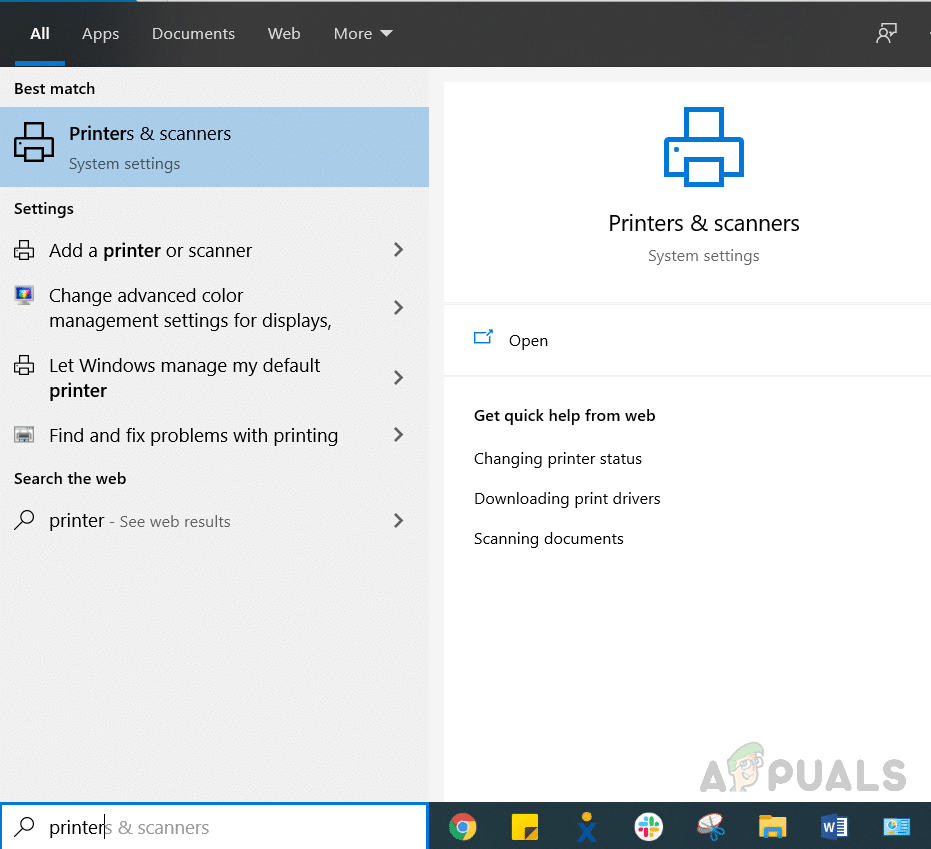Expand arrow for Find and fix printing problems
Viewport: 931px width, 849px height.
(x=398, y=435)
